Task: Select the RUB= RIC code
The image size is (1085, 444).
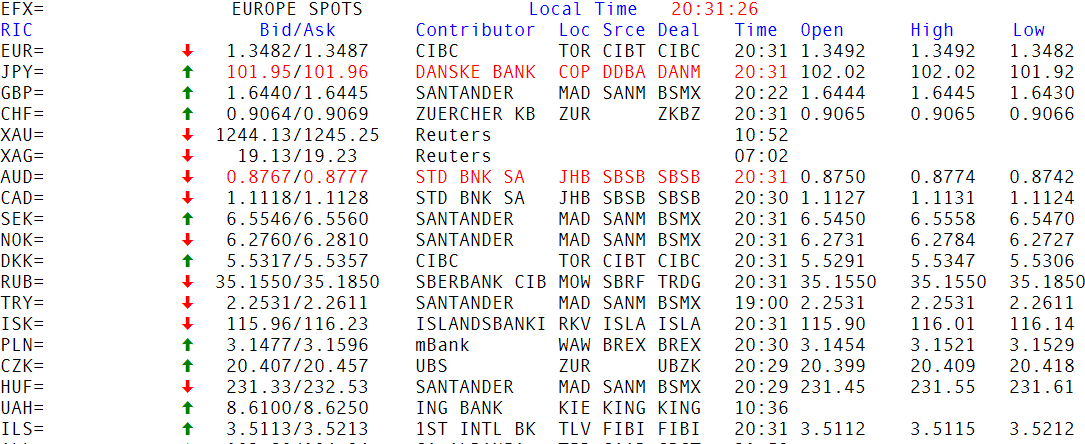Action: pos(22,282)
